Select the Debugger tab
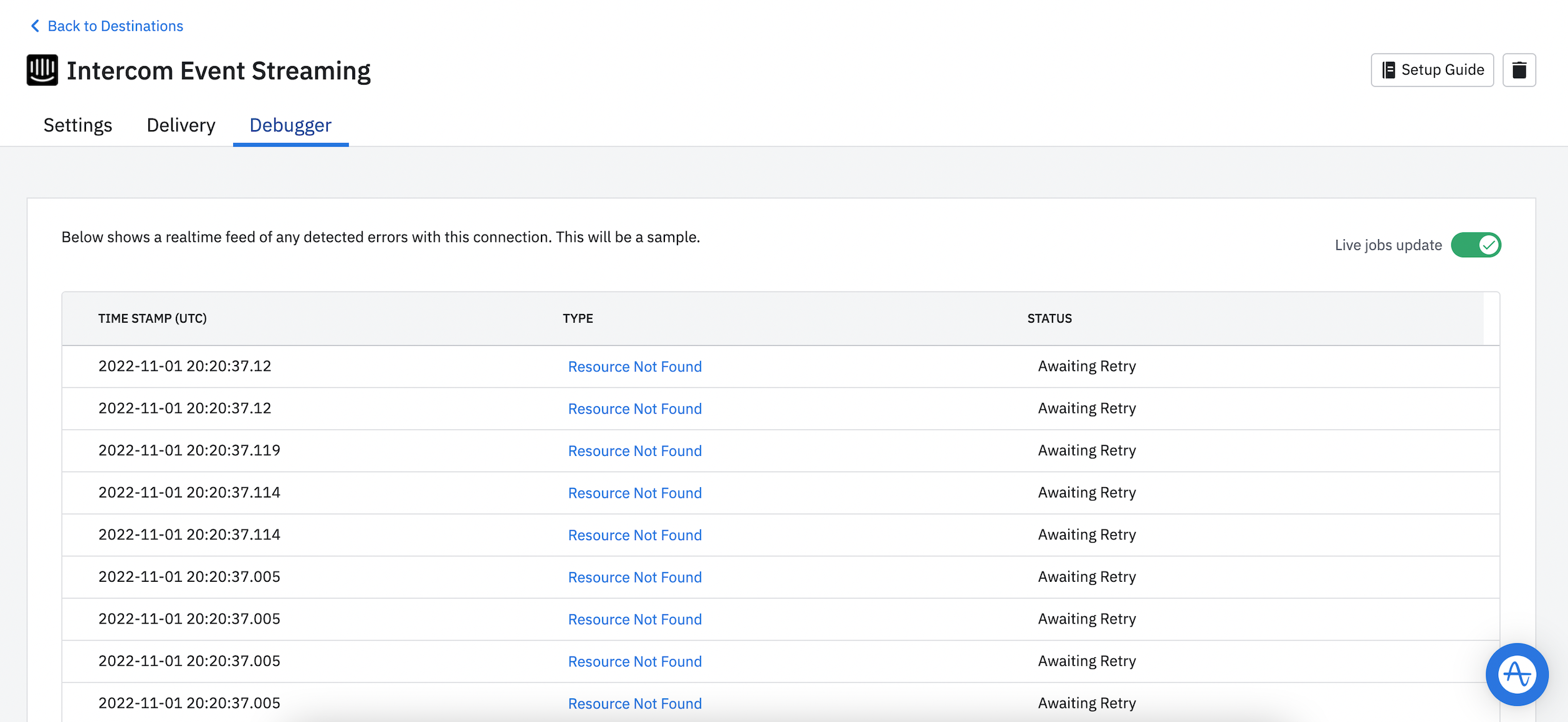Image resolution: width=1568 pixels, height=722 pixels. (x=290, y=125)
